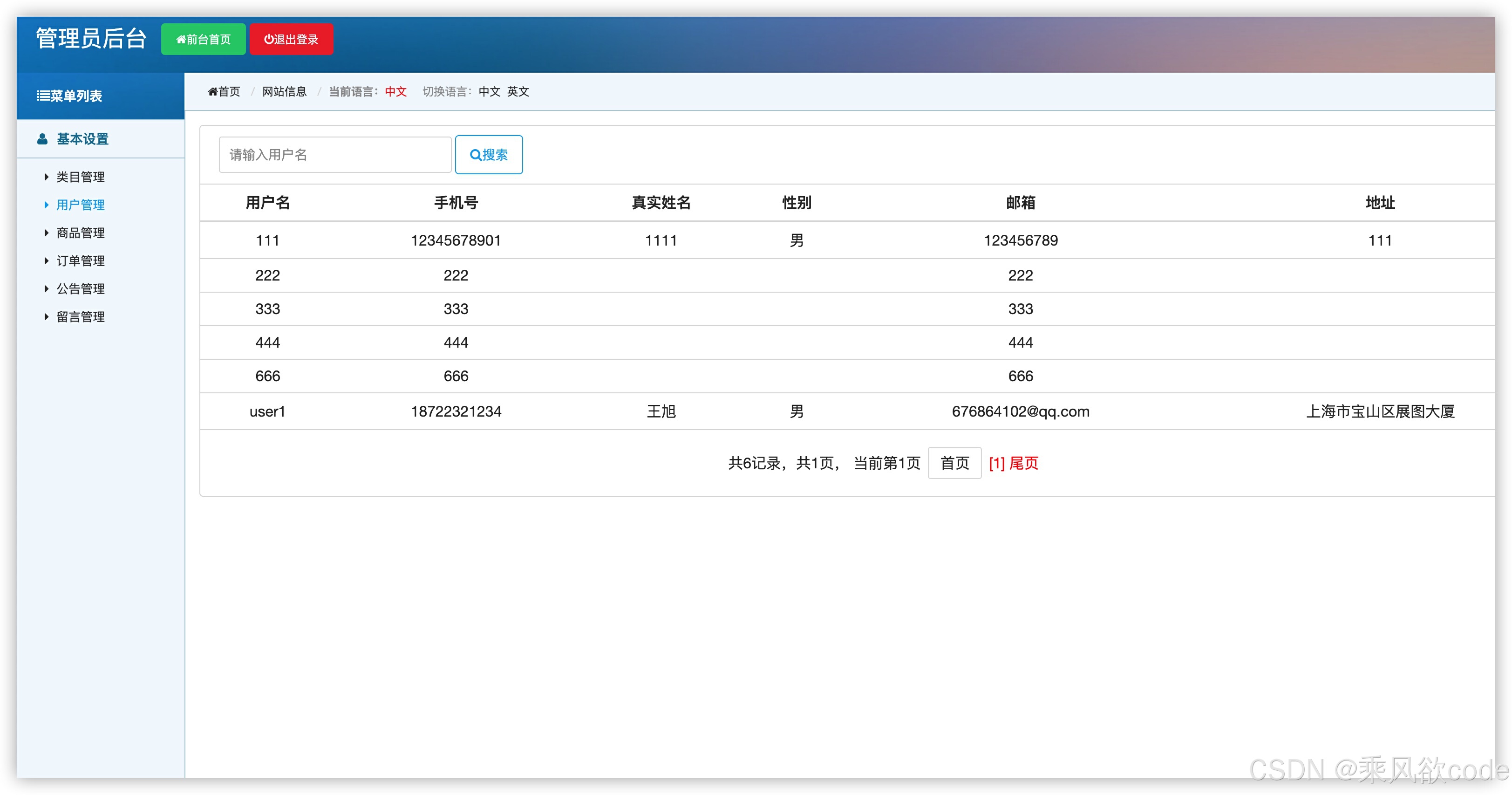Expand the 订单管理 menu arrow
1512x795 pixels.
tap(47, 260)
